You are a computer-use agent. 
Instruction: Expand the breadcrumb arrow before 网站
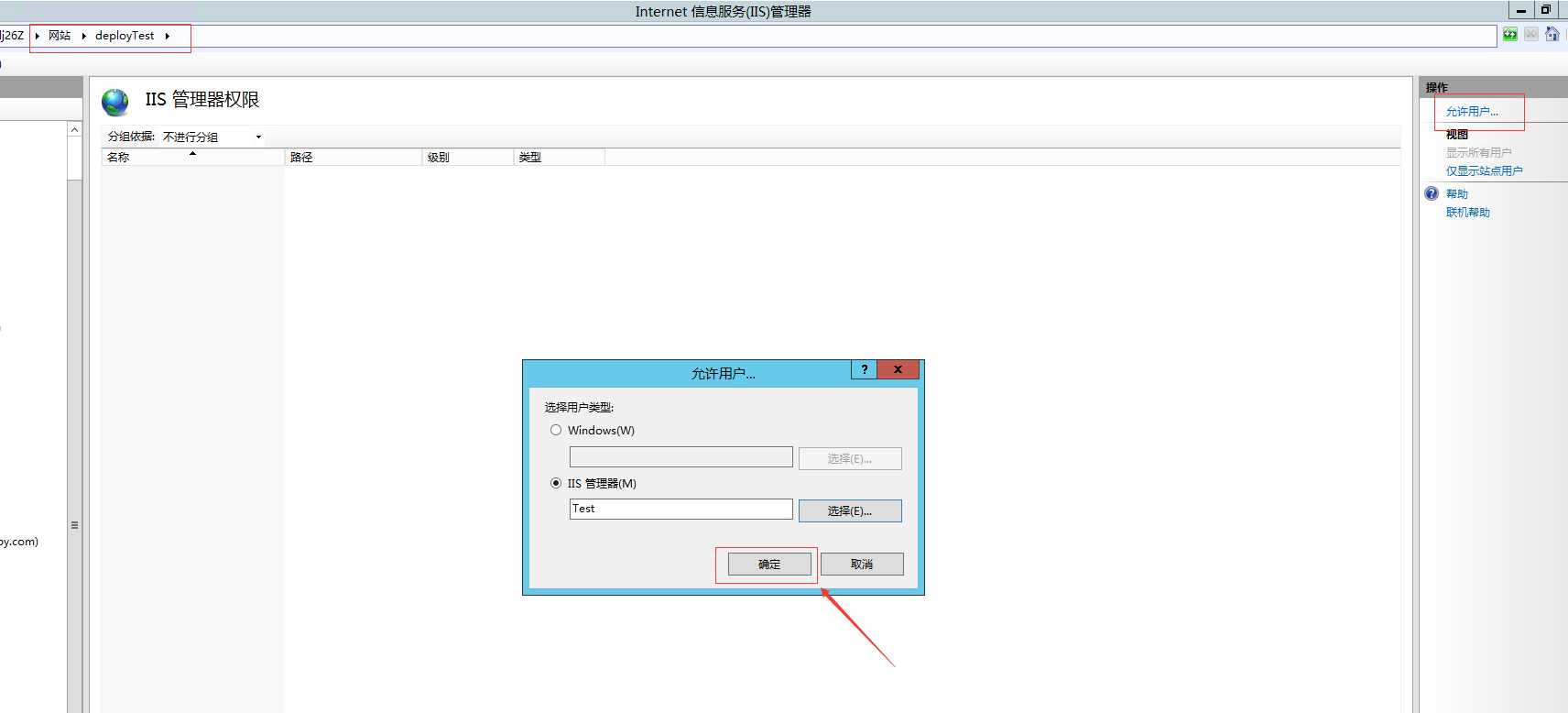(x=38, y=36)
